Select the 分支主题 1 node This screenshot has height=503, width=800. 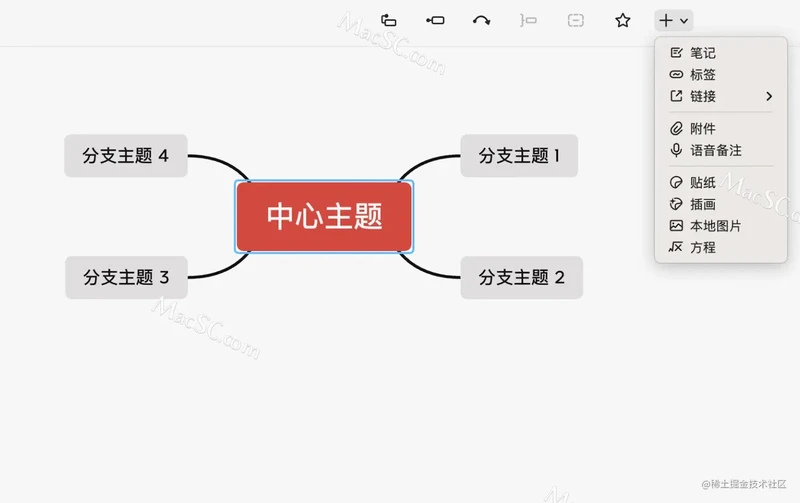point(519,156)
